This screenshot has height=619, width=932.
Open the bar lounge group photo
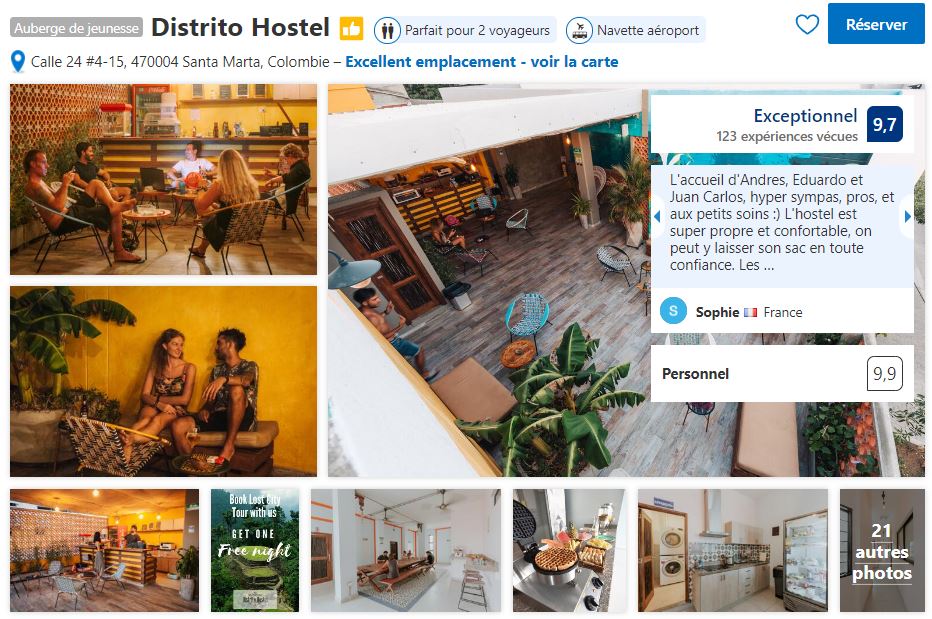[x=163, y=179]
